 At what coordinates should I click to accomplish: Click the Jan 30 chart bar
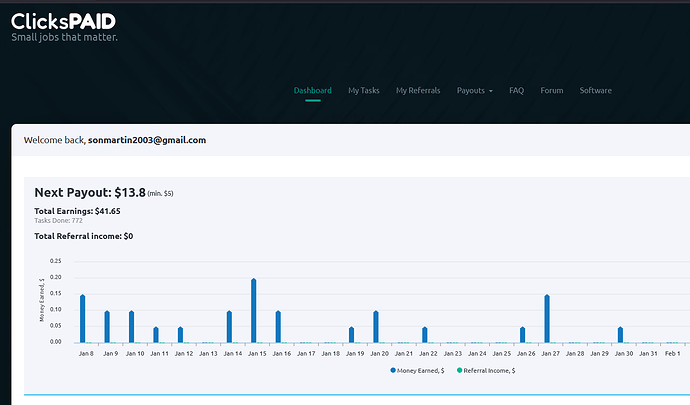(x=620, y=334)
